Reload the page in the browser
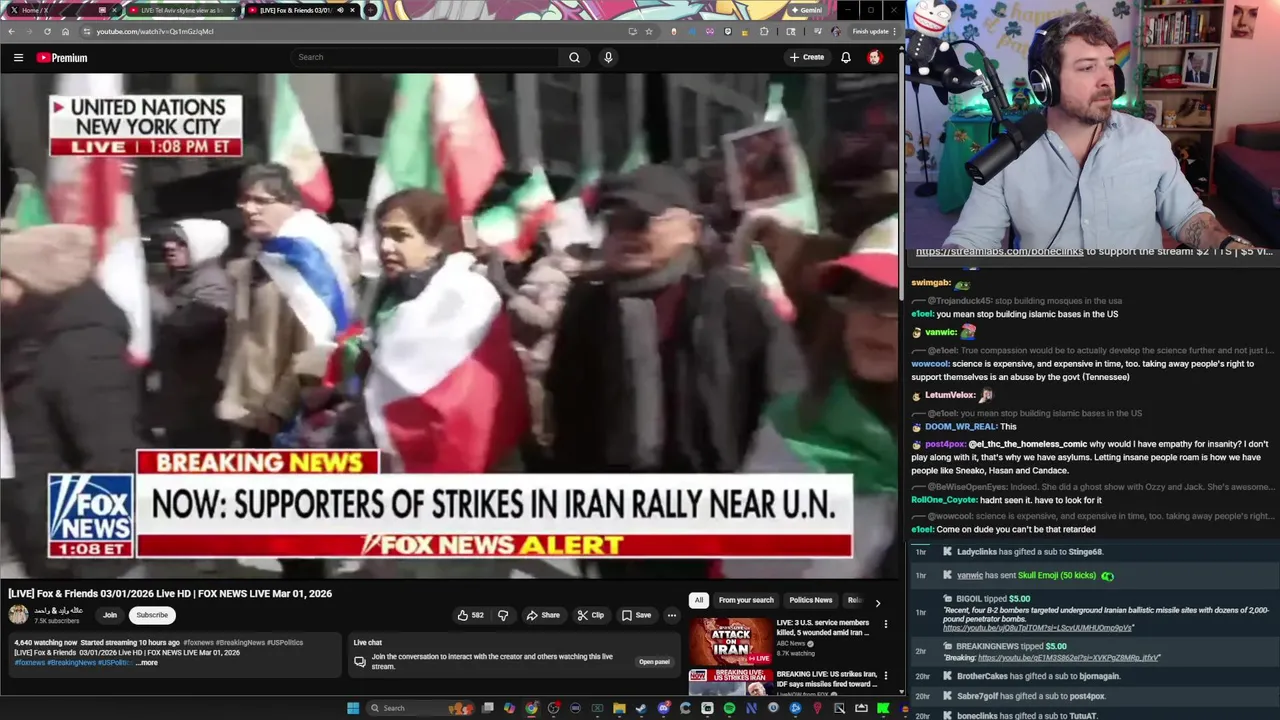 pyautogui.click(x=47, y=31)
